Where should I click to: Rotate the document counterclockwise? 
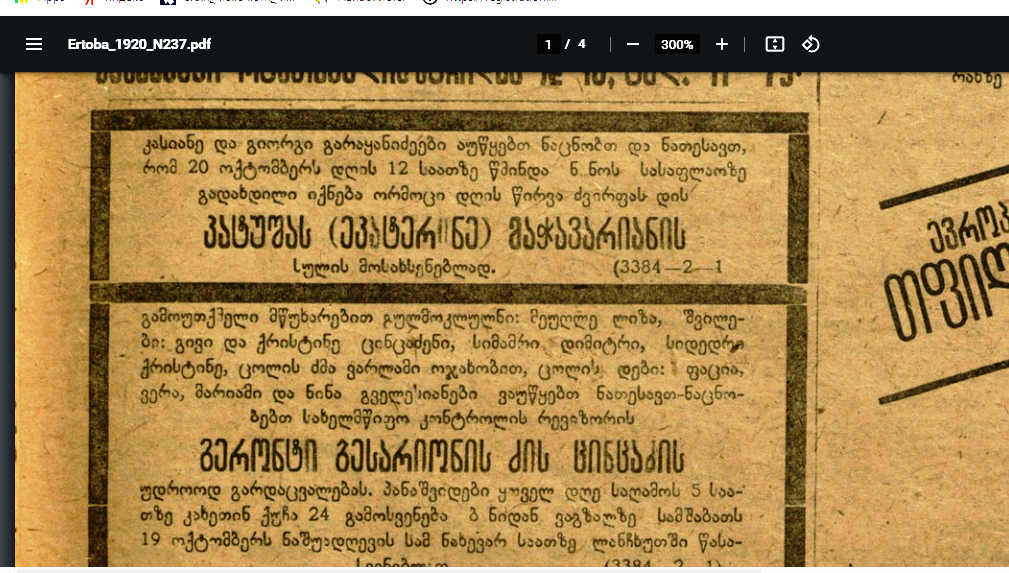[811, 44]
